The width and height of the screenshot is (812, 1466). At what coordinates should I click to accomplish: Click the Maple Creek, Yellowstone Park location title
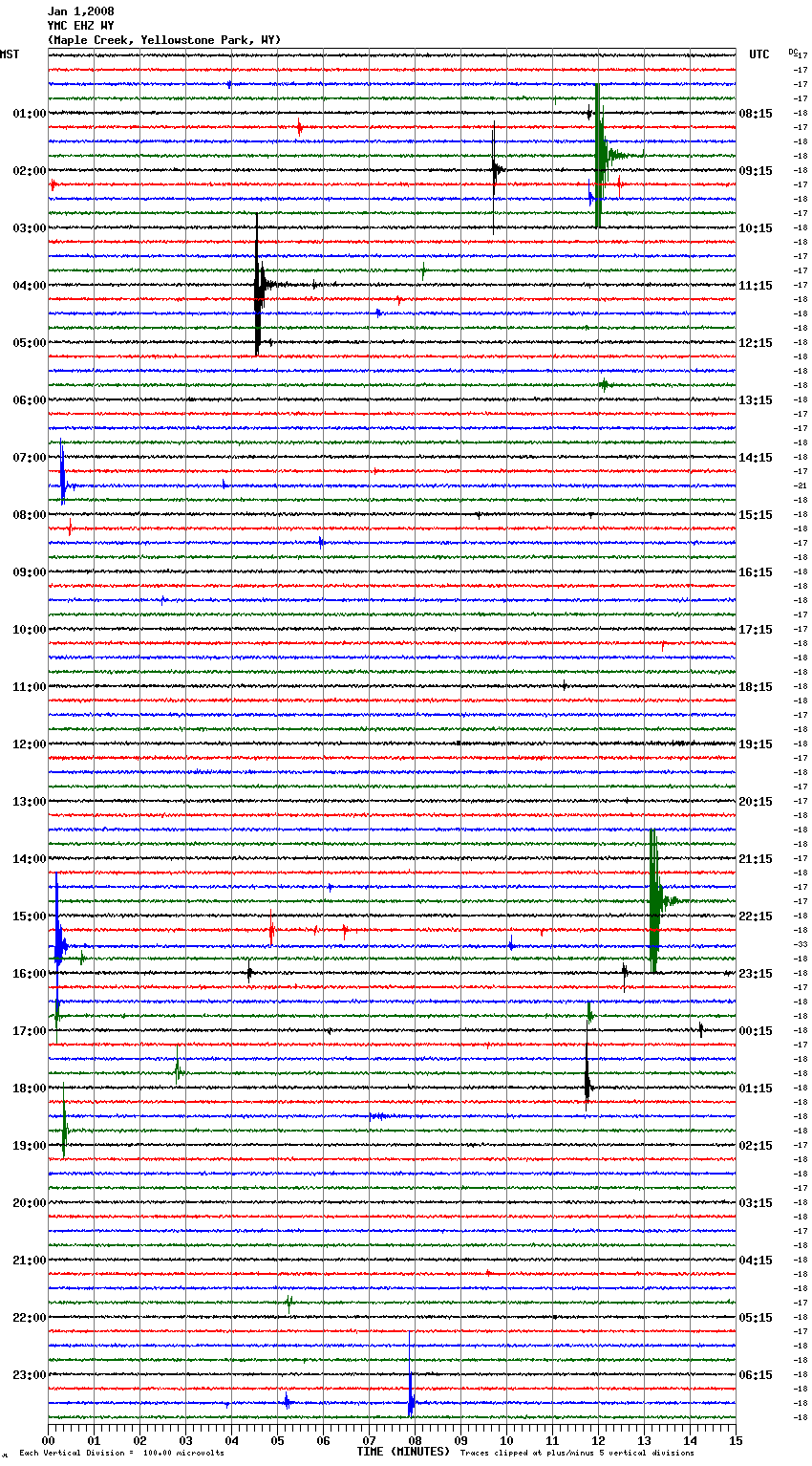[x=164, y=40]
